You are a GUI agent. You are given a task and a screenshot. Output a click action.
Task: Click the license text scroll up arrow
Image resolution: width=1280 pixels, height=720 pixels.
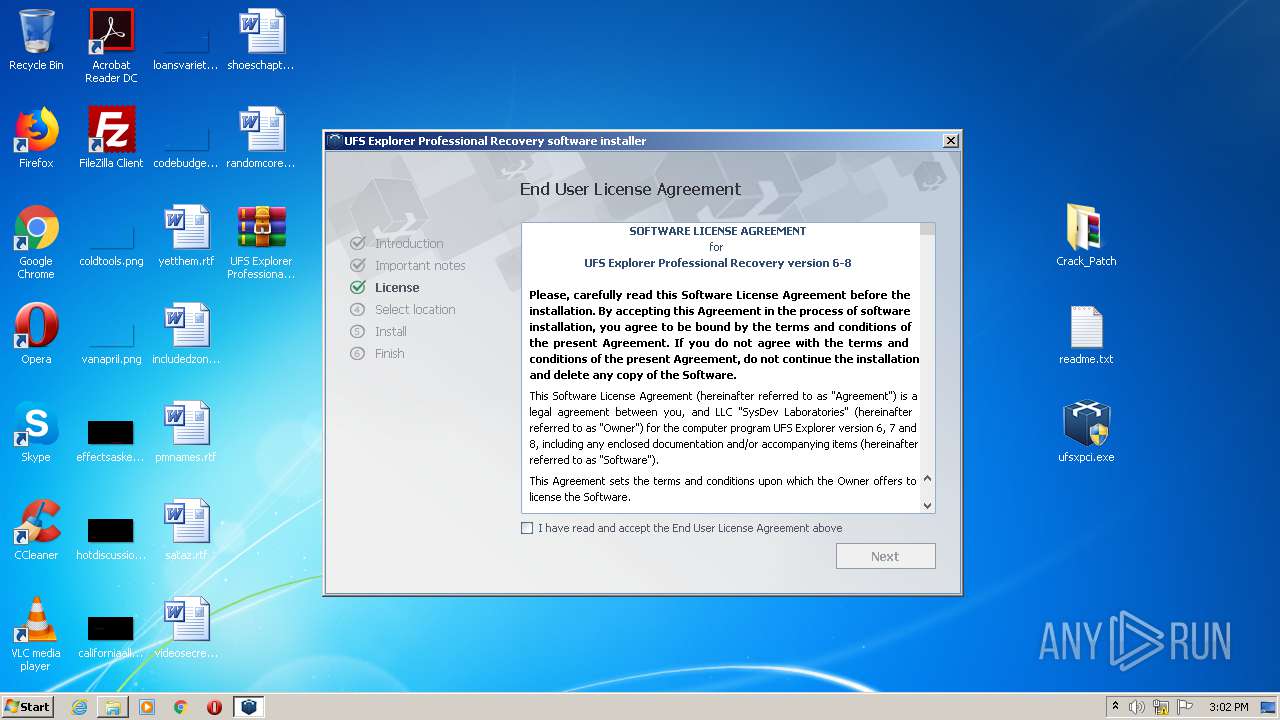(x=927, y=480)
